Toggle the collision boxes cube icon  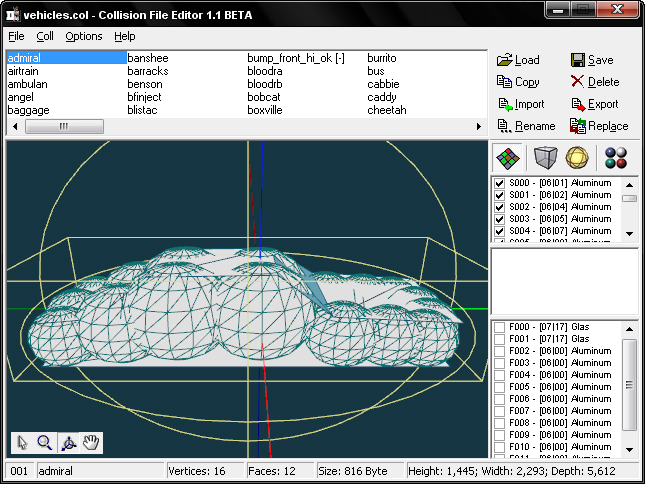point(545,158)
